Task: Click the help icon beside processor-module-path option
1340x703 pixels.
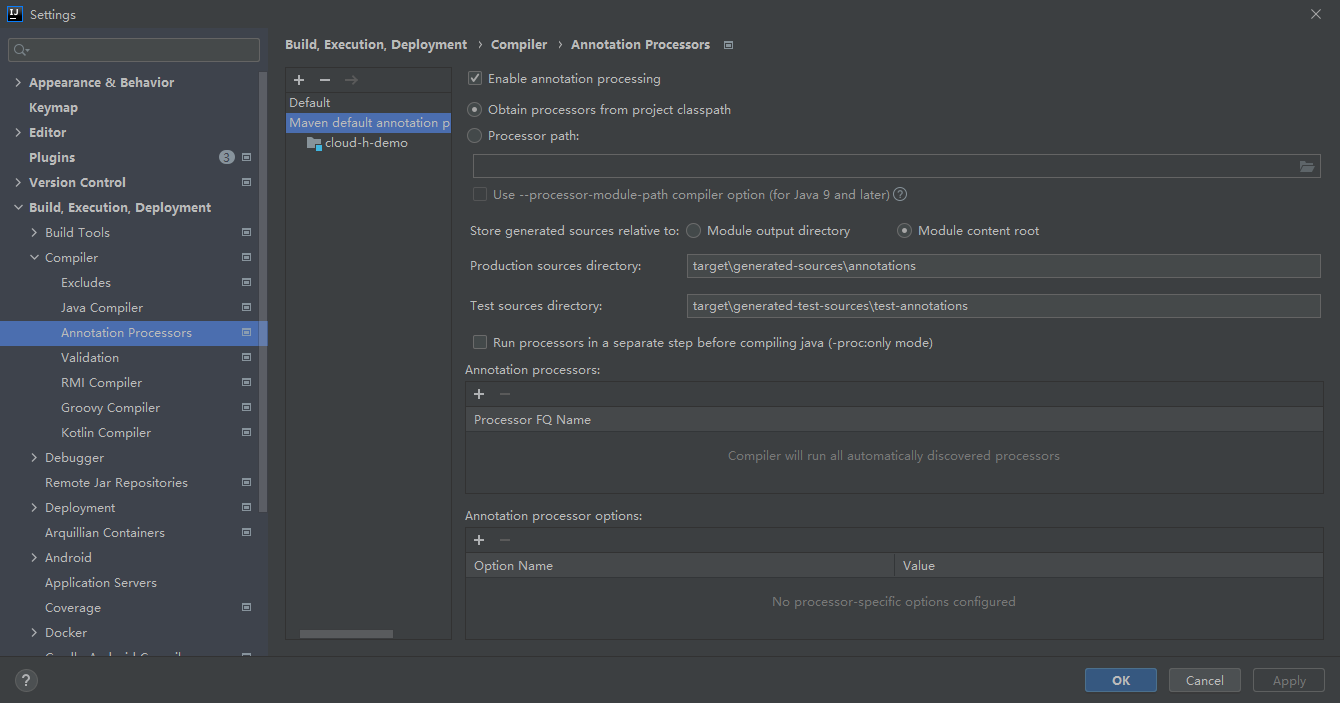Action: point(900,195)
